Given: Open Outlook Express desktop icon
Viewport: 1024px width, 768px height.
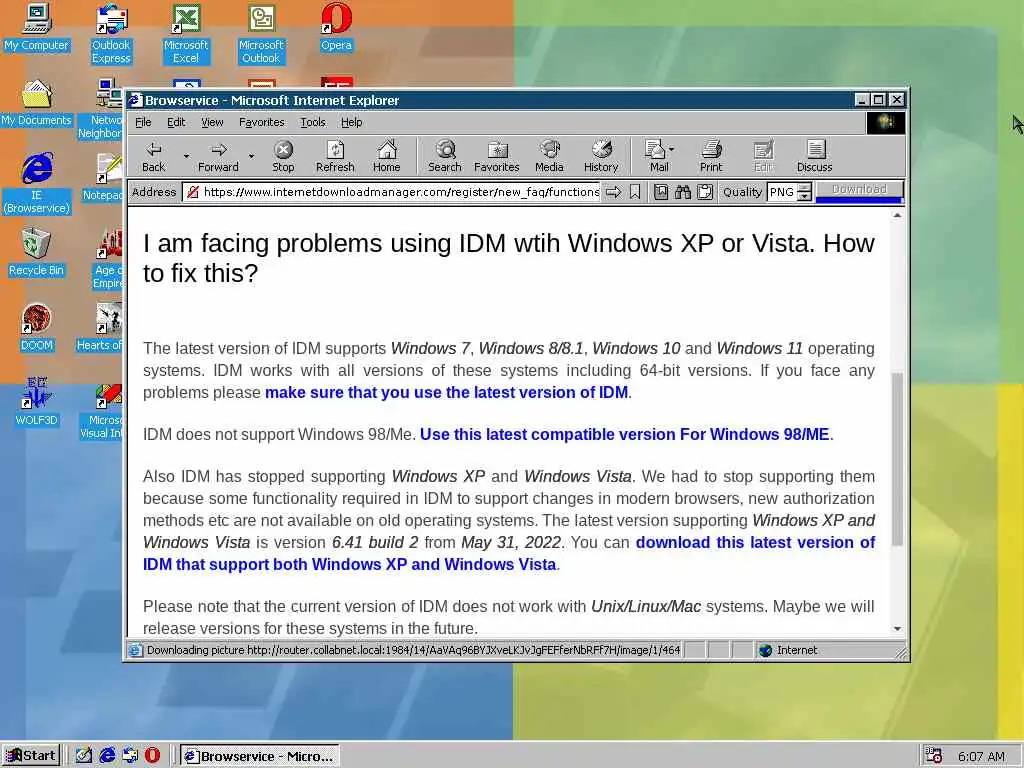Looking at the screenshot, I should pos(111,34).
